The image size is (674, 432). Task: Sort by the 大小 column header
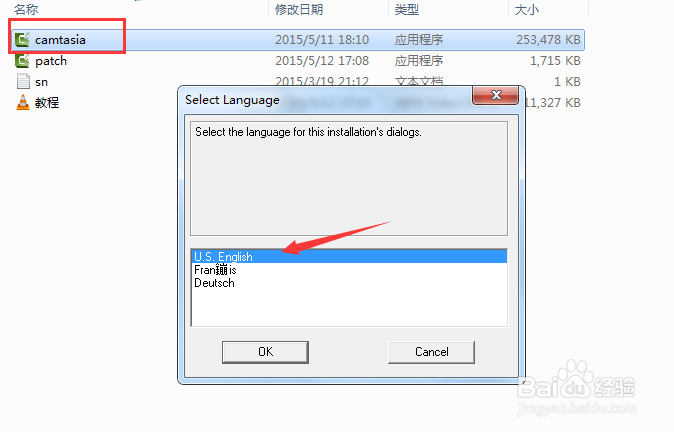527,9
